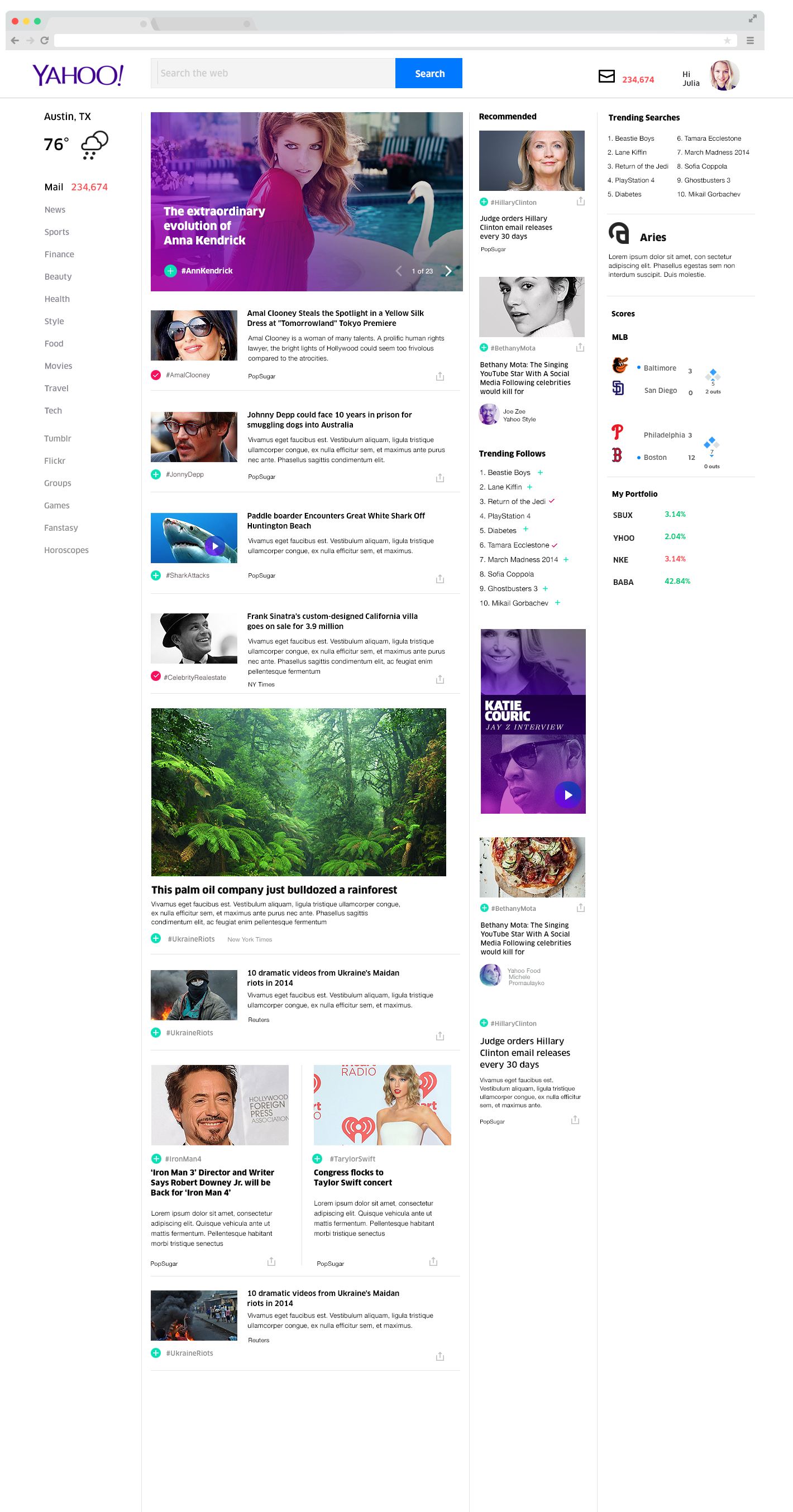Follow the #AnnKendrick tag
This screenshot has width=793, height=1512.
click(x=170, y=271)
